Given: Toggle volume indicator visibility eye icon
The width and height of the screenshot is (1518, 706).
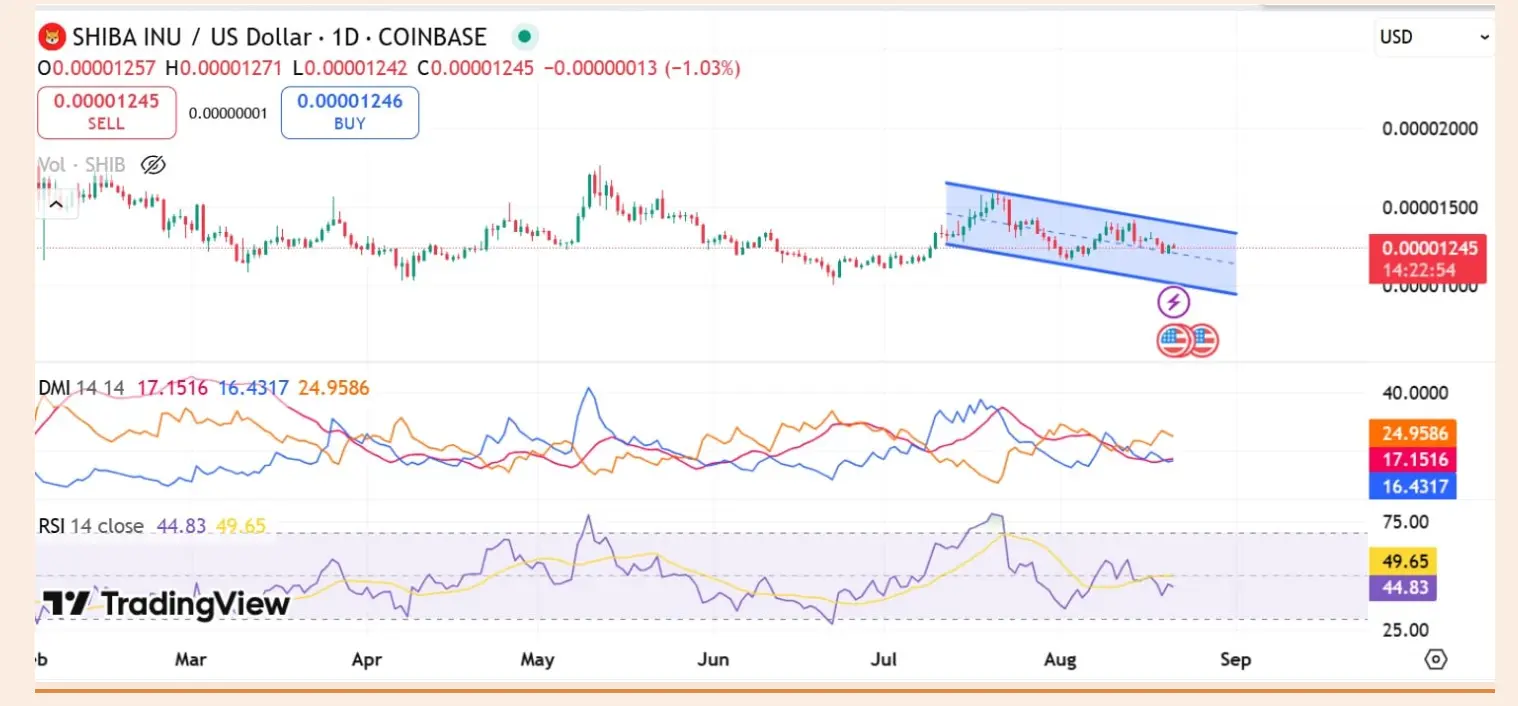Looking at the screenshot, I should (x=152, y=165).
